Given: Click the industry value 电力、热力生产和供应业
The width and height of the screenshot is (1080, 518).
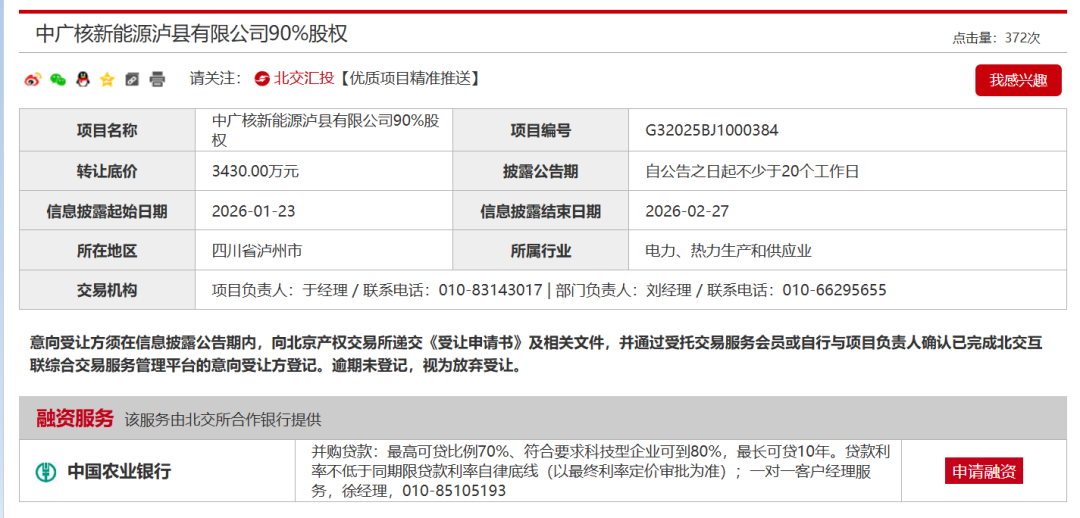Looking at the screenshot, I should [729, 251].
